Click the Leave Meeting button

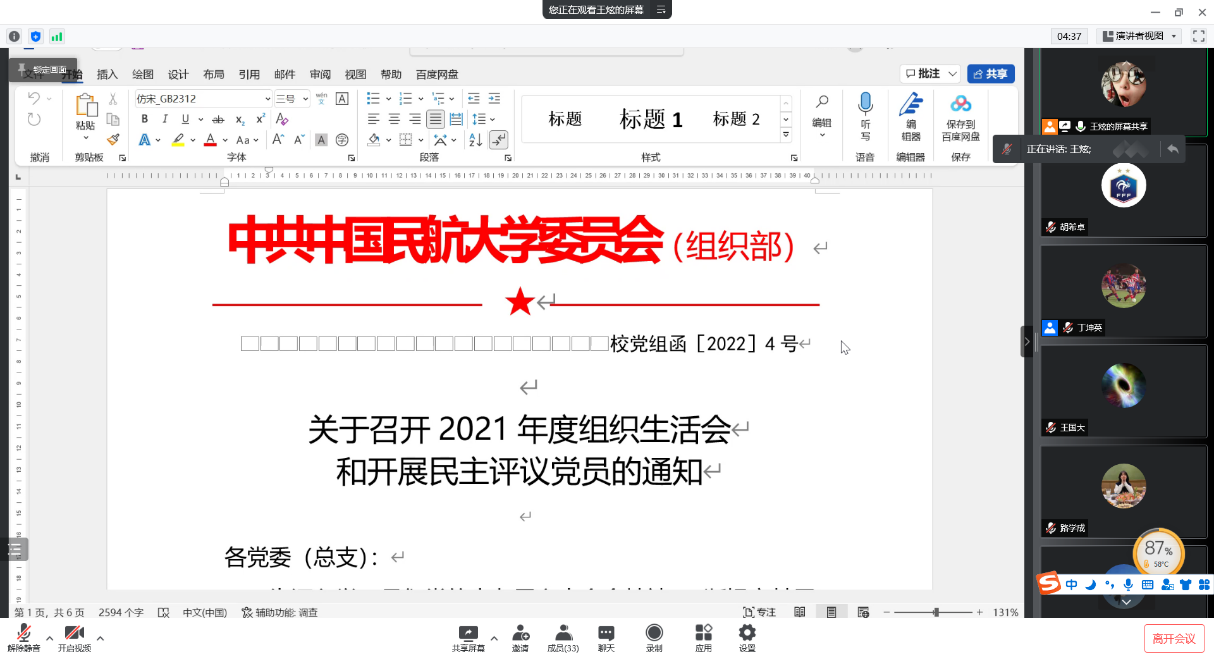pyautogui.click(x=1173, y=638)
